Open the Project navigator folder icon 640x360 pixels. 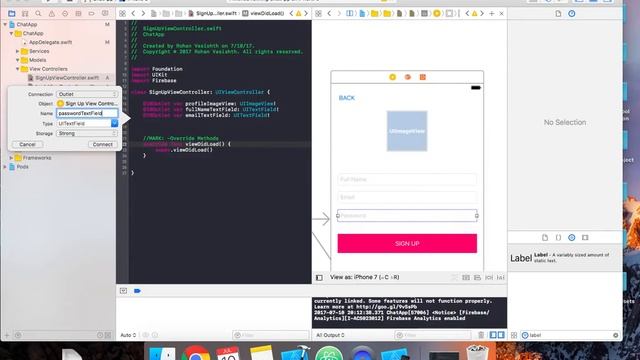(12, 13)
